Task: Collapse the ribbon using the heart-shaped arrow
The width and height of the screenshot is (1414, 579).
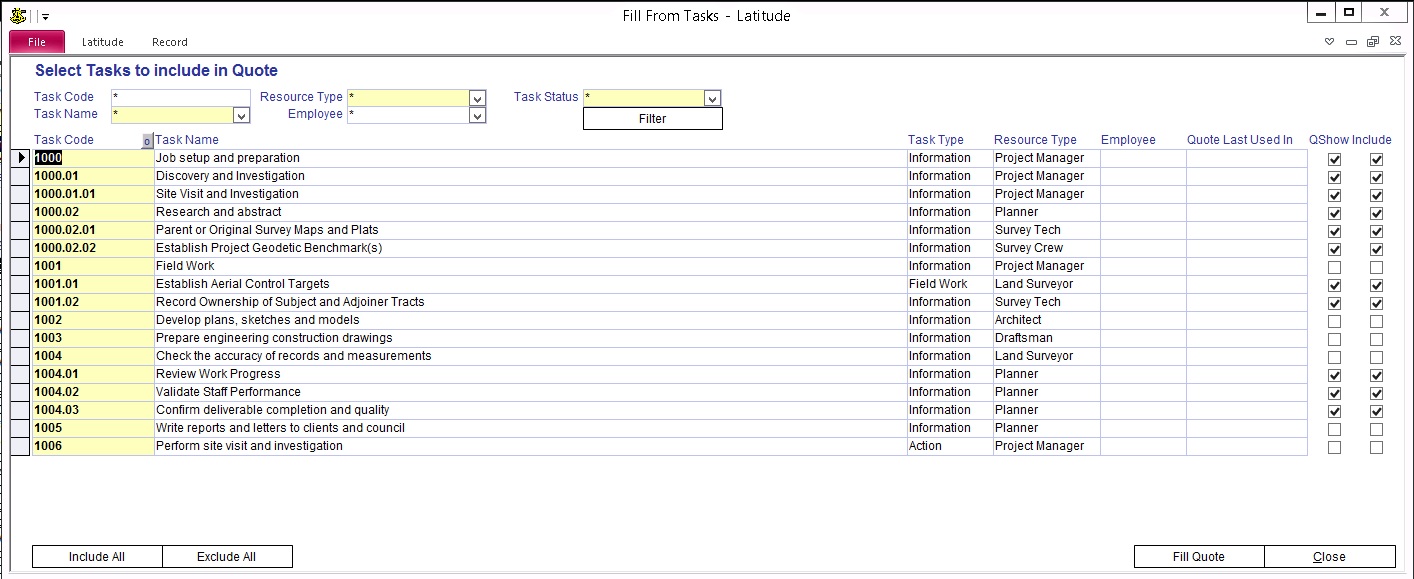Action: click(x=1329, y=42)
